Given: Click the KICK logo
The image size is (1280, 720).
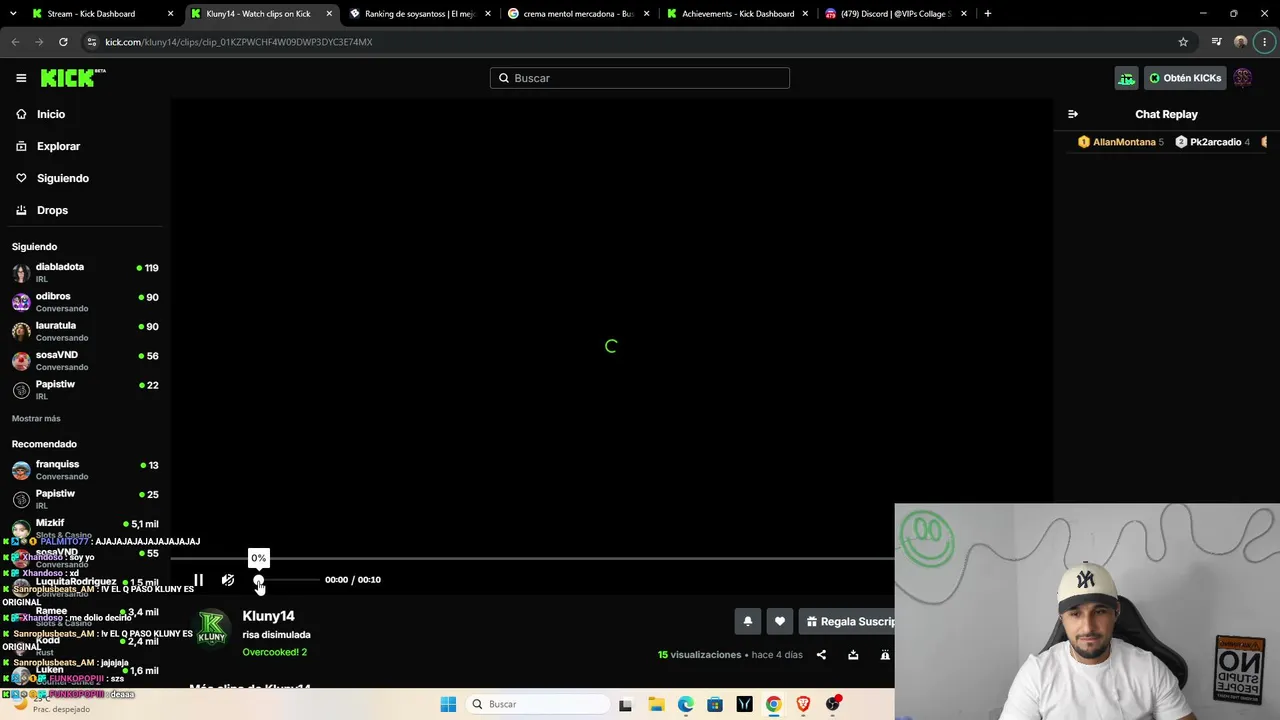Looking at the screenshot, I should [73, 78].
